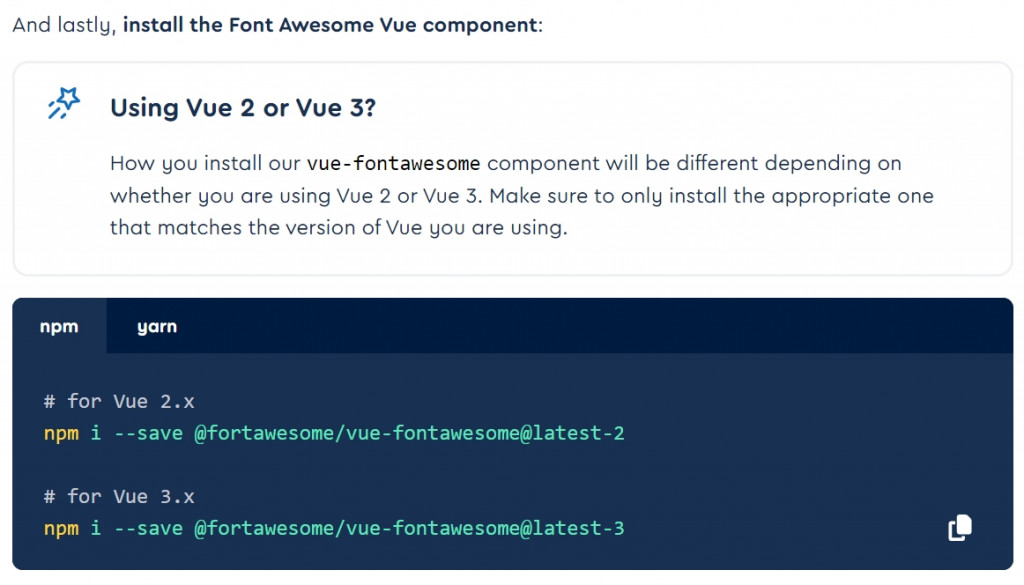Click the @fortawesome/vue-fontawesome@latest-3 package name
Image resolution: width=1024 pixels, height=585 pixels.
(x=409, y=528)
